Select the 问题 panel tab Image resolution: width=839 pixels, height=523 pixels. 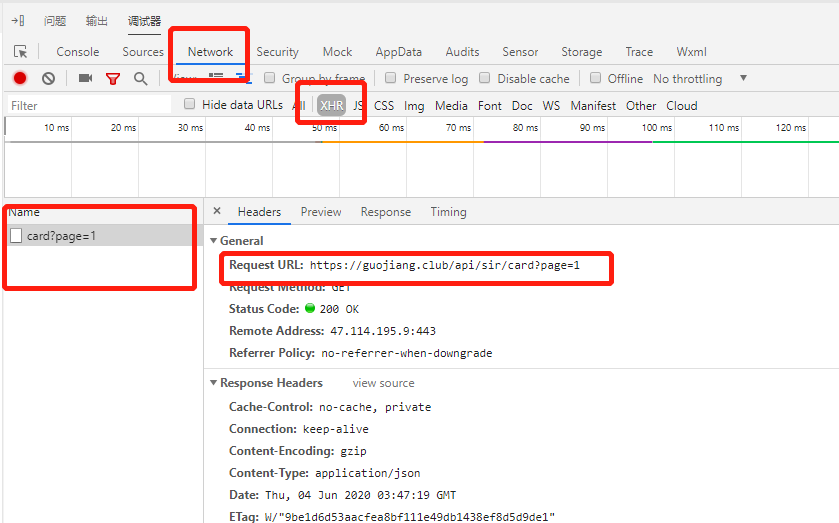[55, 21]
